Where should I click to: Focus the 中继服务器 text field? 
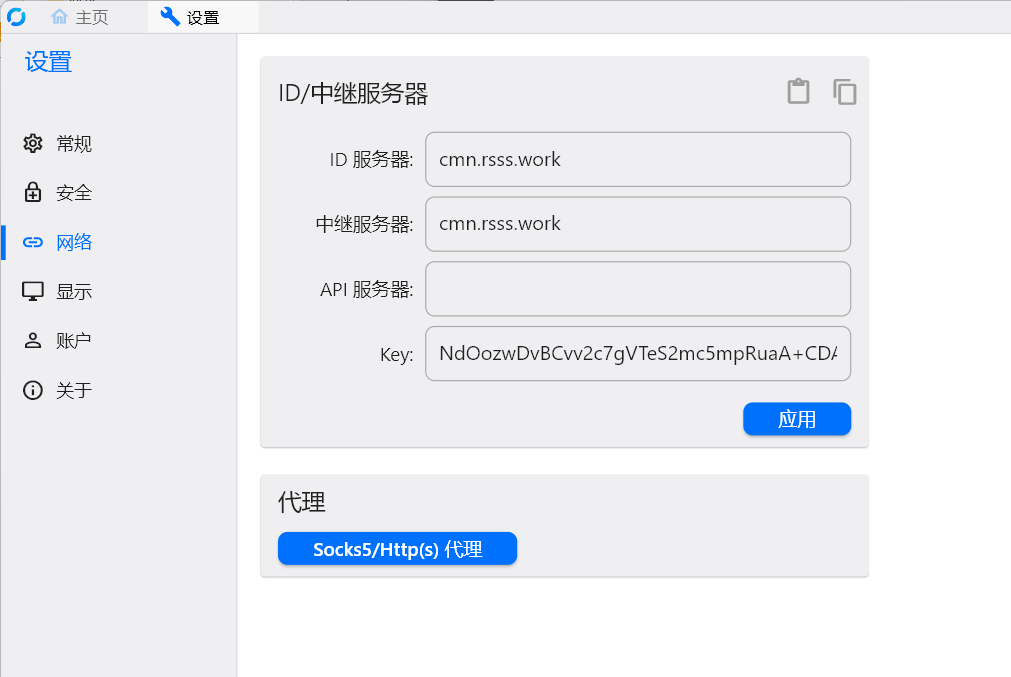pos(637,224)
